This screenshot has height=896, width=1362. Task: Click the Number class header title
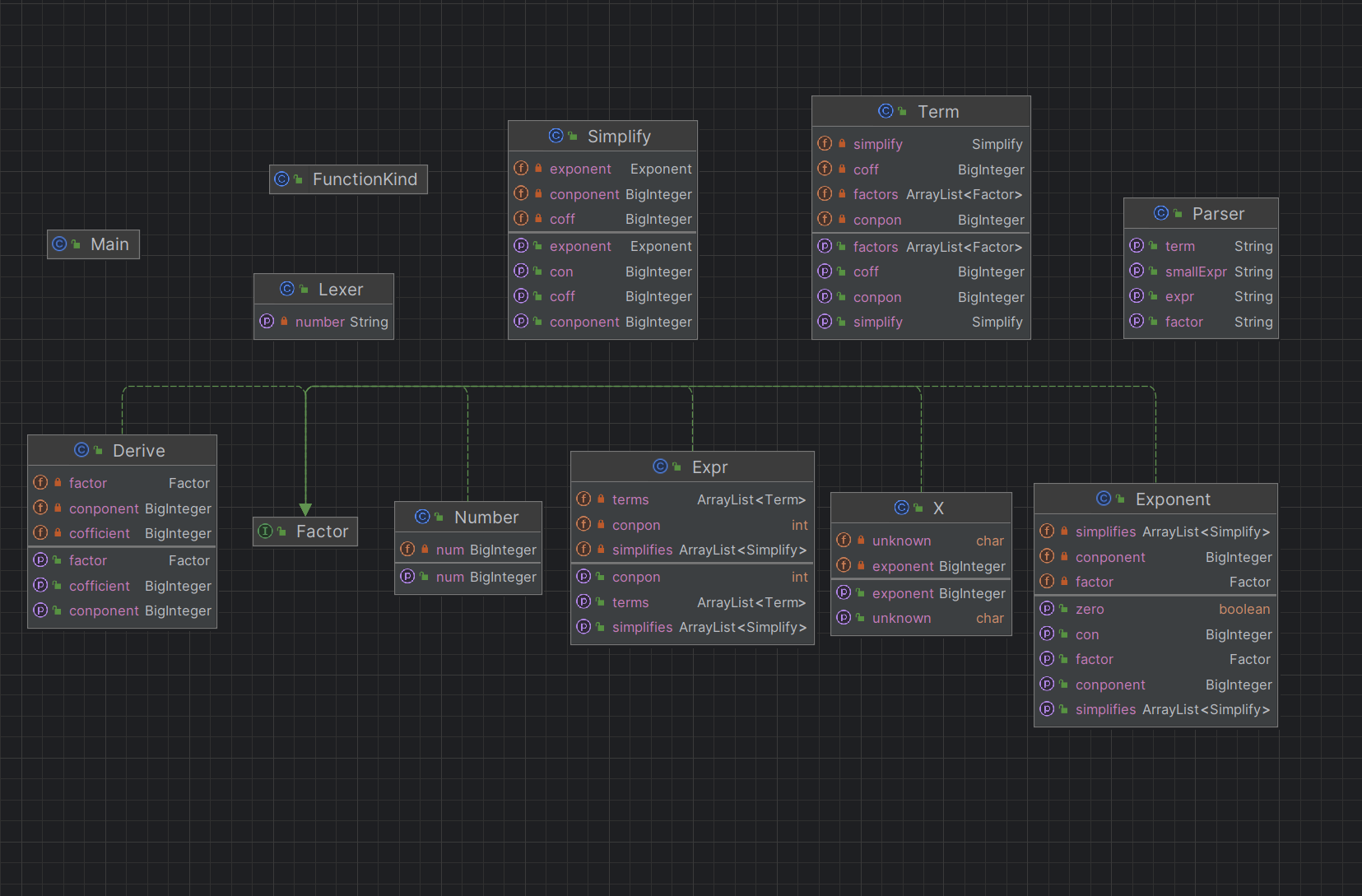486,518
